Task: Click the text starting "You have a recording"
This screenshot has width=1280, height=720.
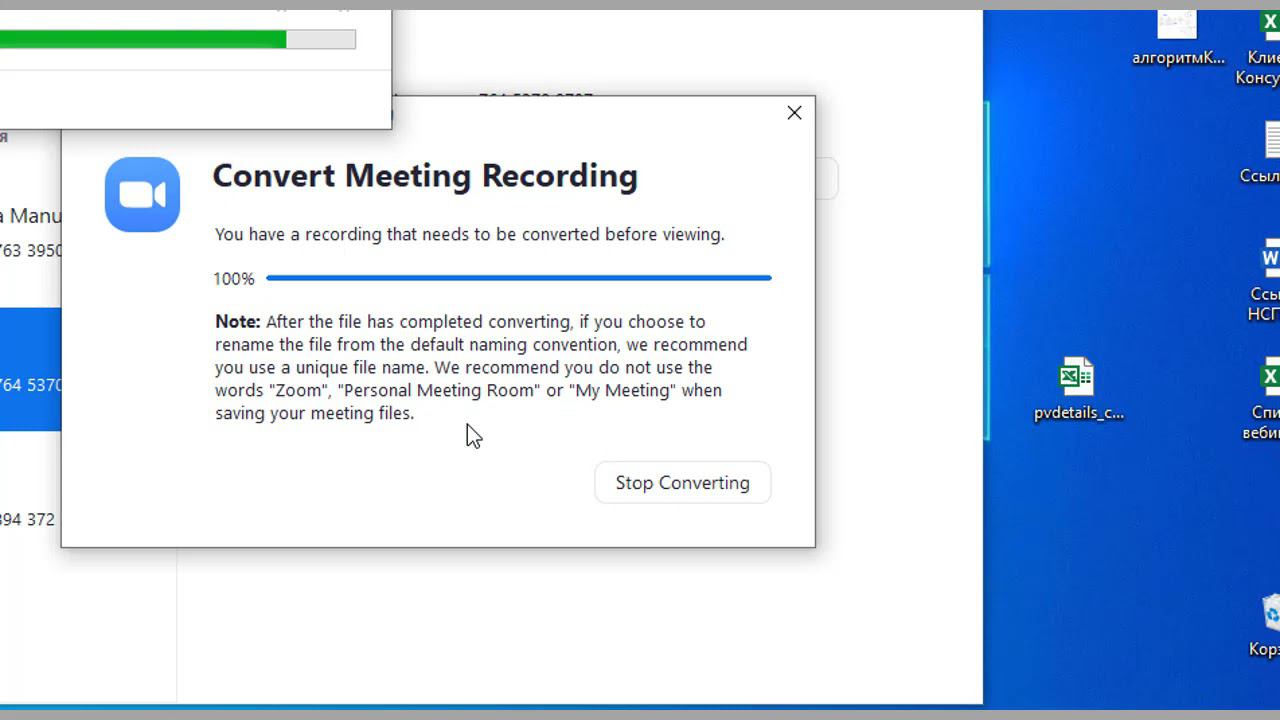Action: pos(469,234)
